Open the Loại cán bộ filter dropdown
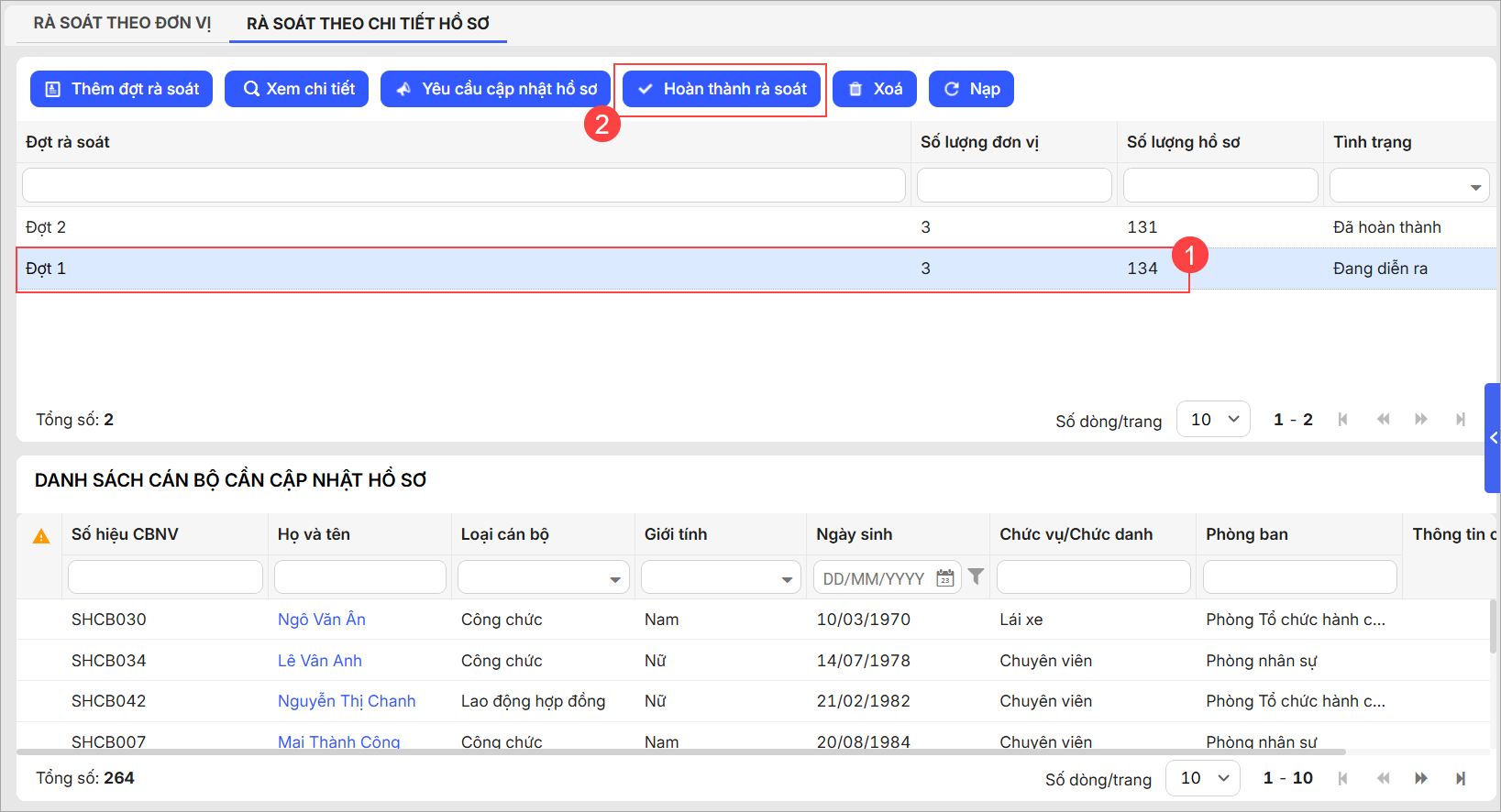The height and width of the screenshot is (812, 1501). (614, 579)
